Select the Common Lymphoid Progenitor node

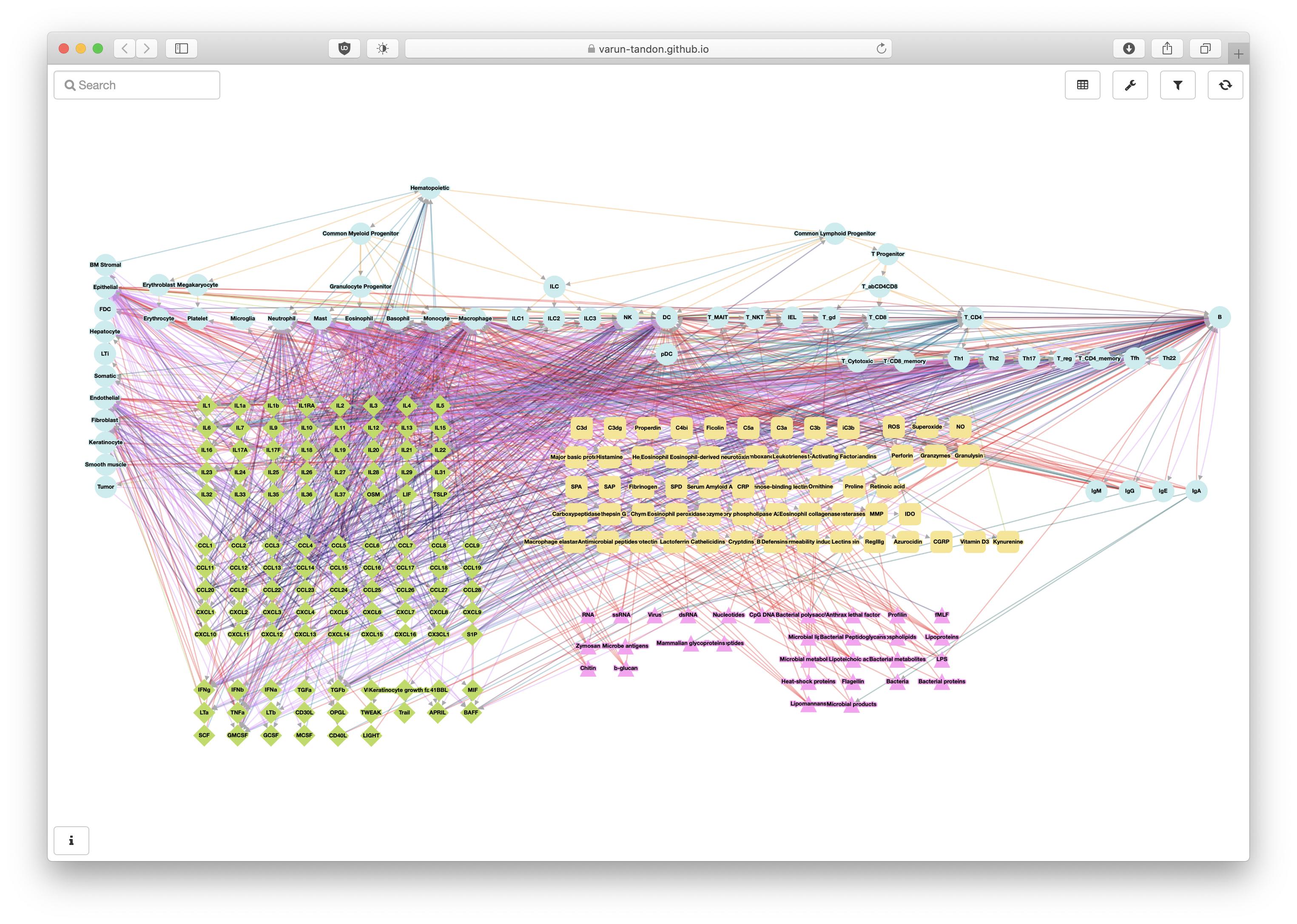834,233
